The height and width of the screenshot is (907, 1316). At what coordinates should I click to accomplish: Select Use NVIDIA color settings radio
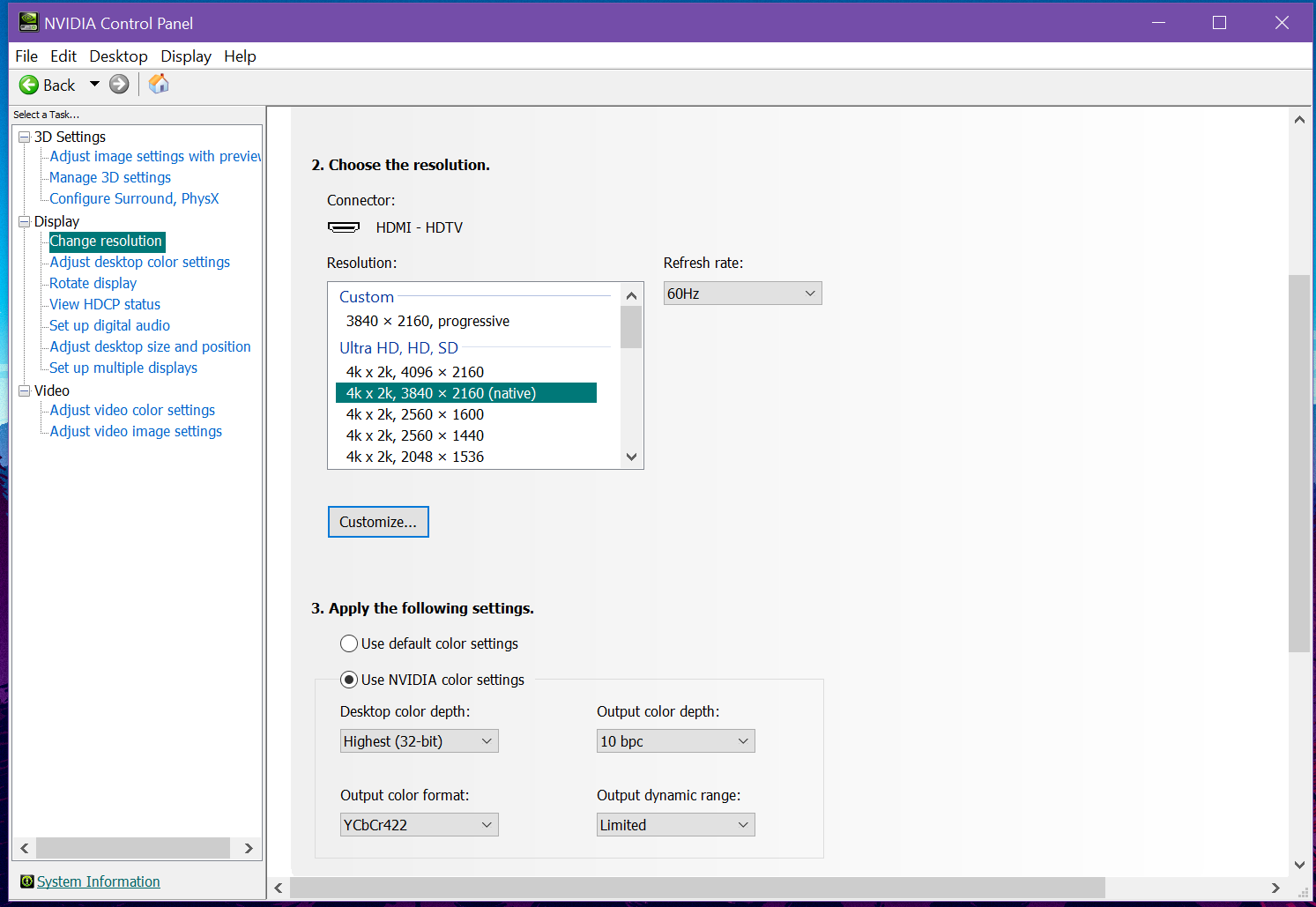pyautogui.click(x=349, y=680)
